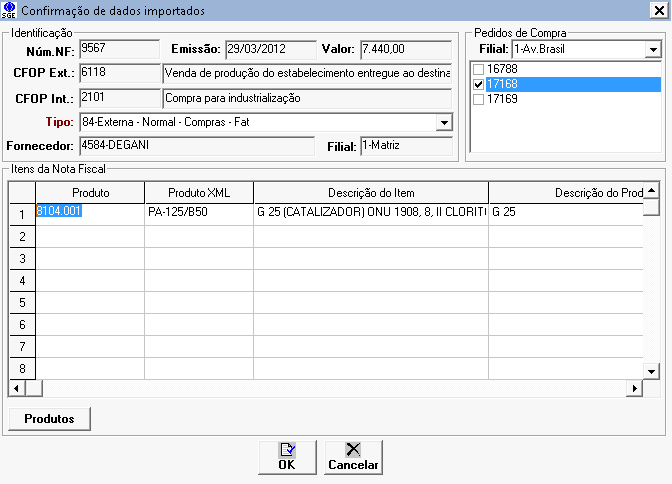Screen dimensions: 672x484
Task: Click the SGE application icon in title bar
Action: 10,11
